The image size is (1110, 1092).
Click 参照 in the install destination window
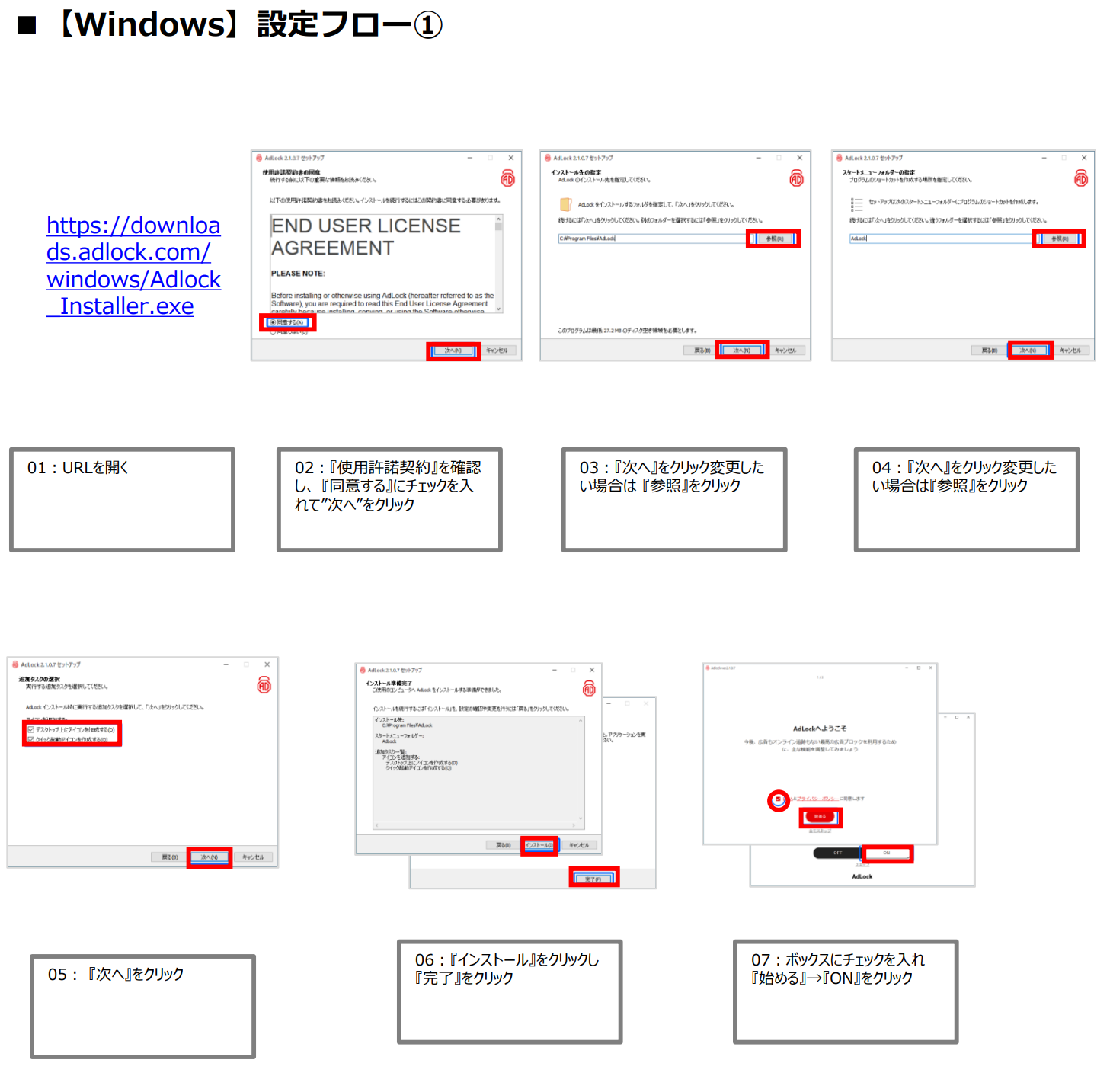pyautogui.click(x=774, y=239)
